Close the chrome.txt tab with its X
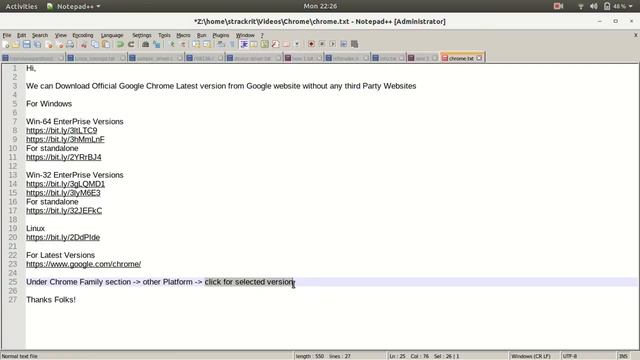The image size is (640, 360). click(x=479, y=58)
